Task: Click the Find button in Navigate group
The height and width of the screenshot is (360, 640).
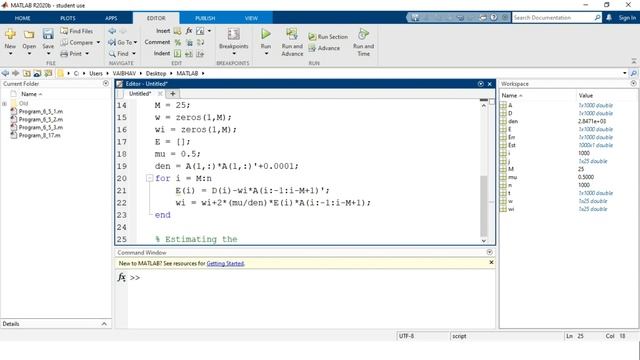Action: 119,54
